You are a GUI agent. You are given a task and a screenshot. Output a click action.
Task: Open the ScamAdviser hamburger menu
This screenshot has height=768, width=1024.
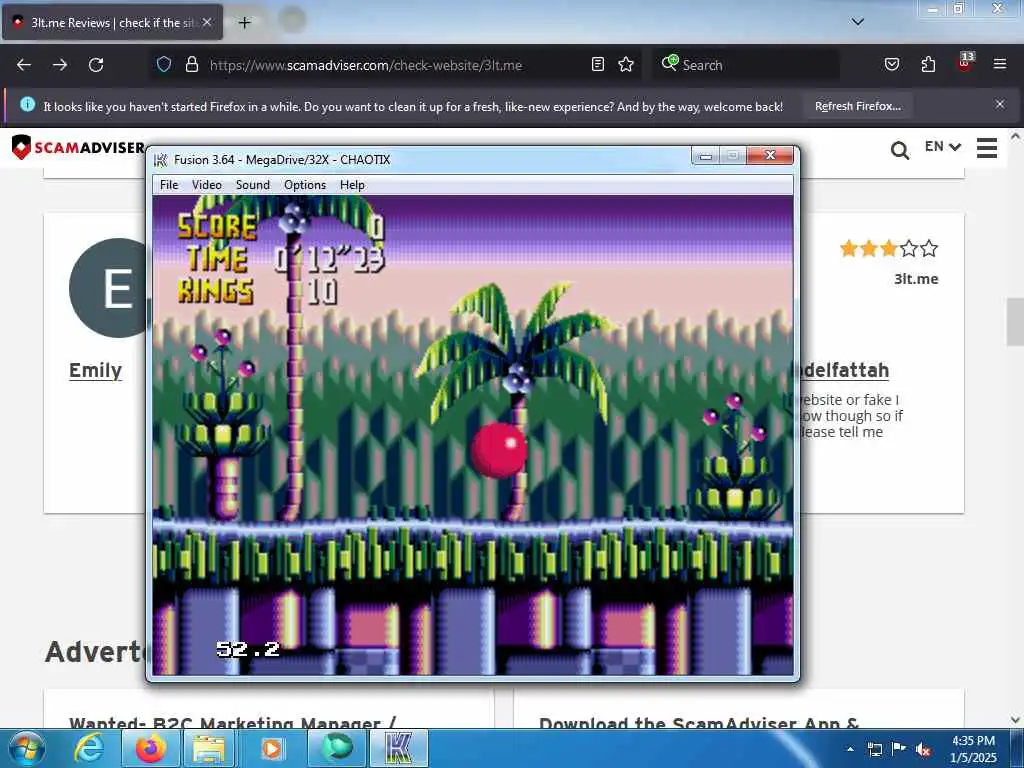[x=987, y=148]
